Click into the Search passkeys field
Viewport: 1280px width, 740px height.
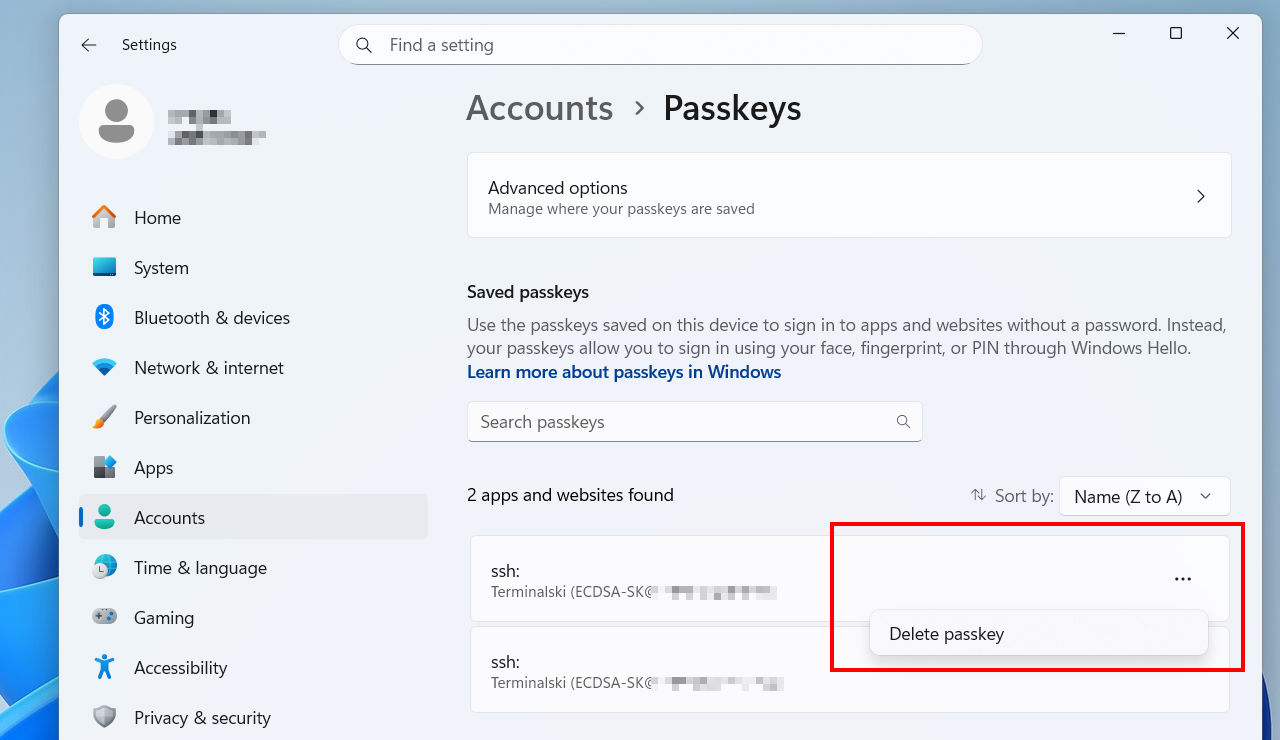pos(694,422)
